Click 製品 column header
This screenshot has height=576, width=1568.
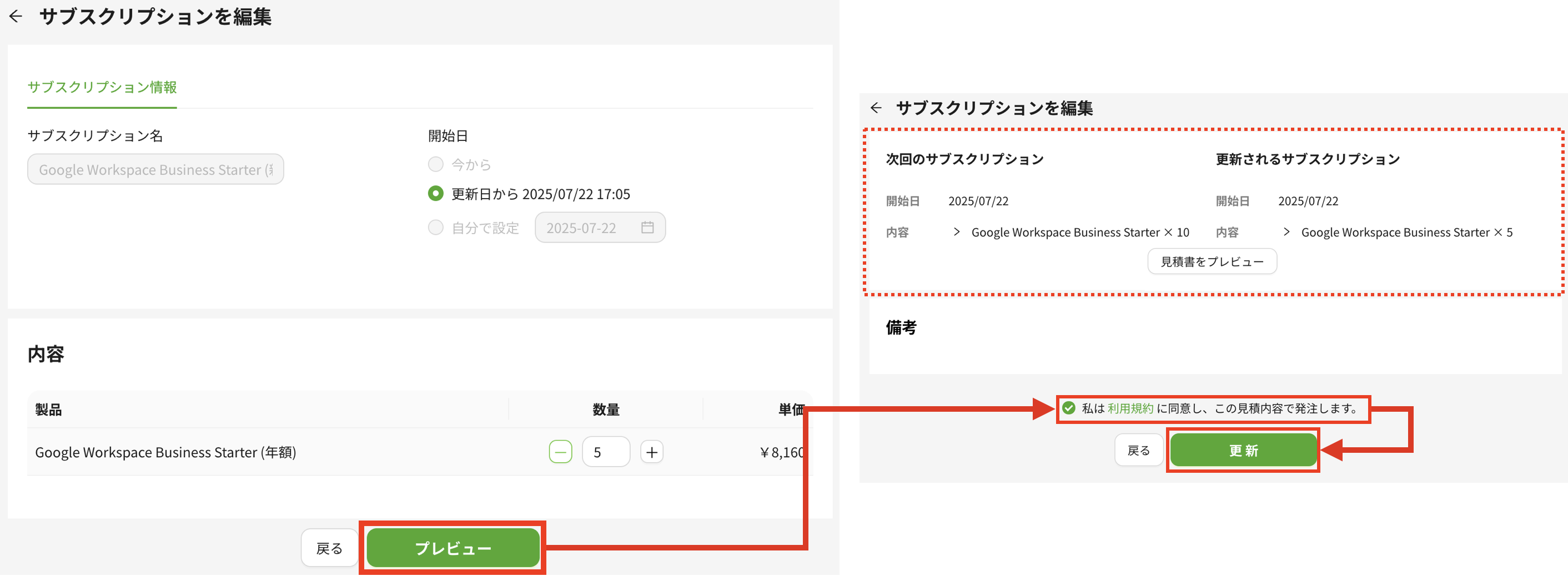pyautogui.click(x=48, y=410)
